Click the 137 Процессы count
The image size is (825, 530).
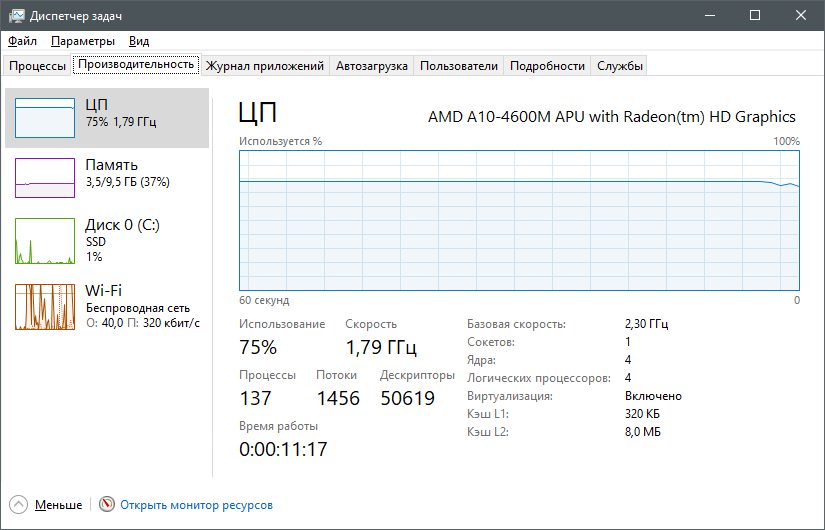255,398
